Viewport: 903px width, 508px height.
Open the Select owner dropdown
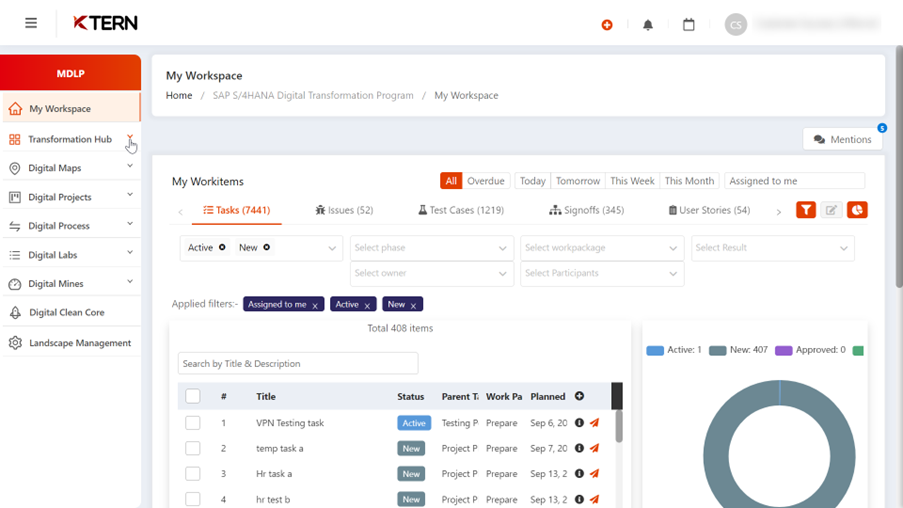coord(431,273)
